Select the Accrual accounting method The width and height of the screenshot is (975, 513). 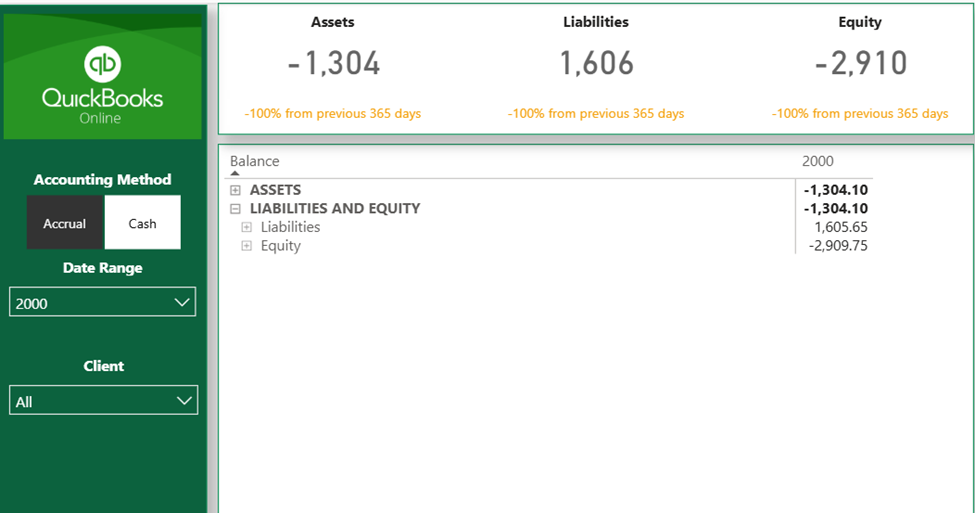click(65, 223)
